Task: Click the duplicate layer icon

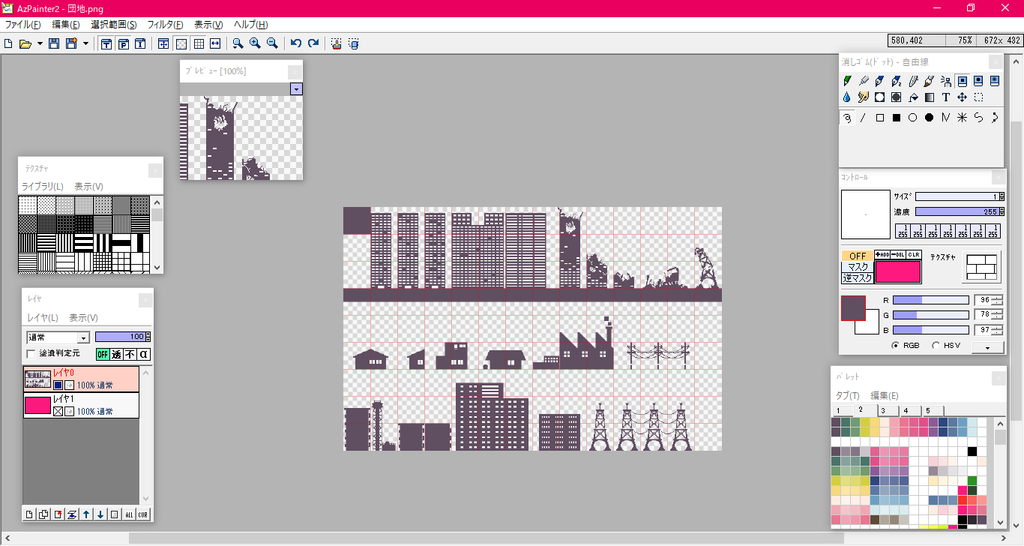Action: (x=44, y=515)
